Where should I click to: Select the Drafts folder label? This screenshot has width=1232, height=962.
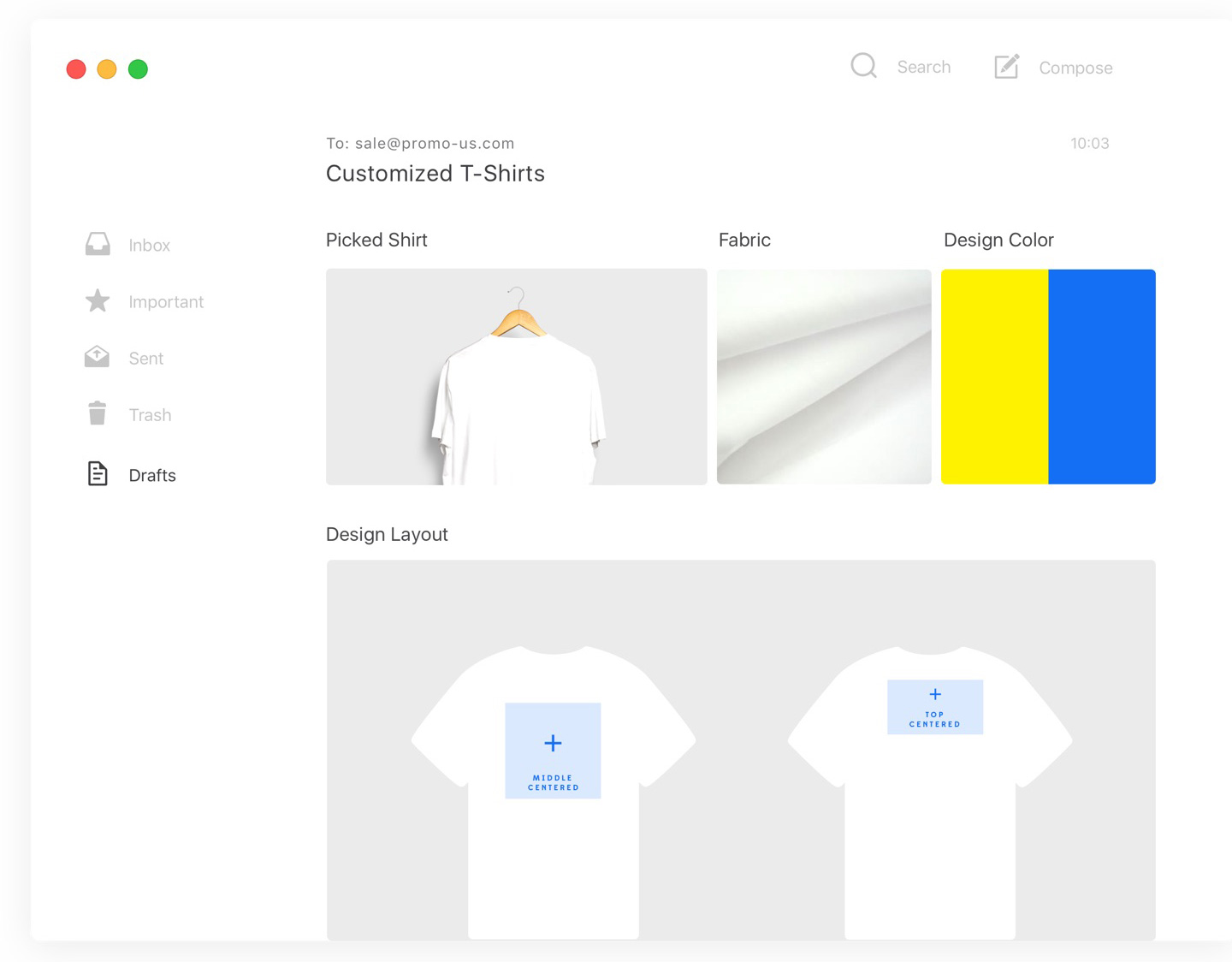152,476
